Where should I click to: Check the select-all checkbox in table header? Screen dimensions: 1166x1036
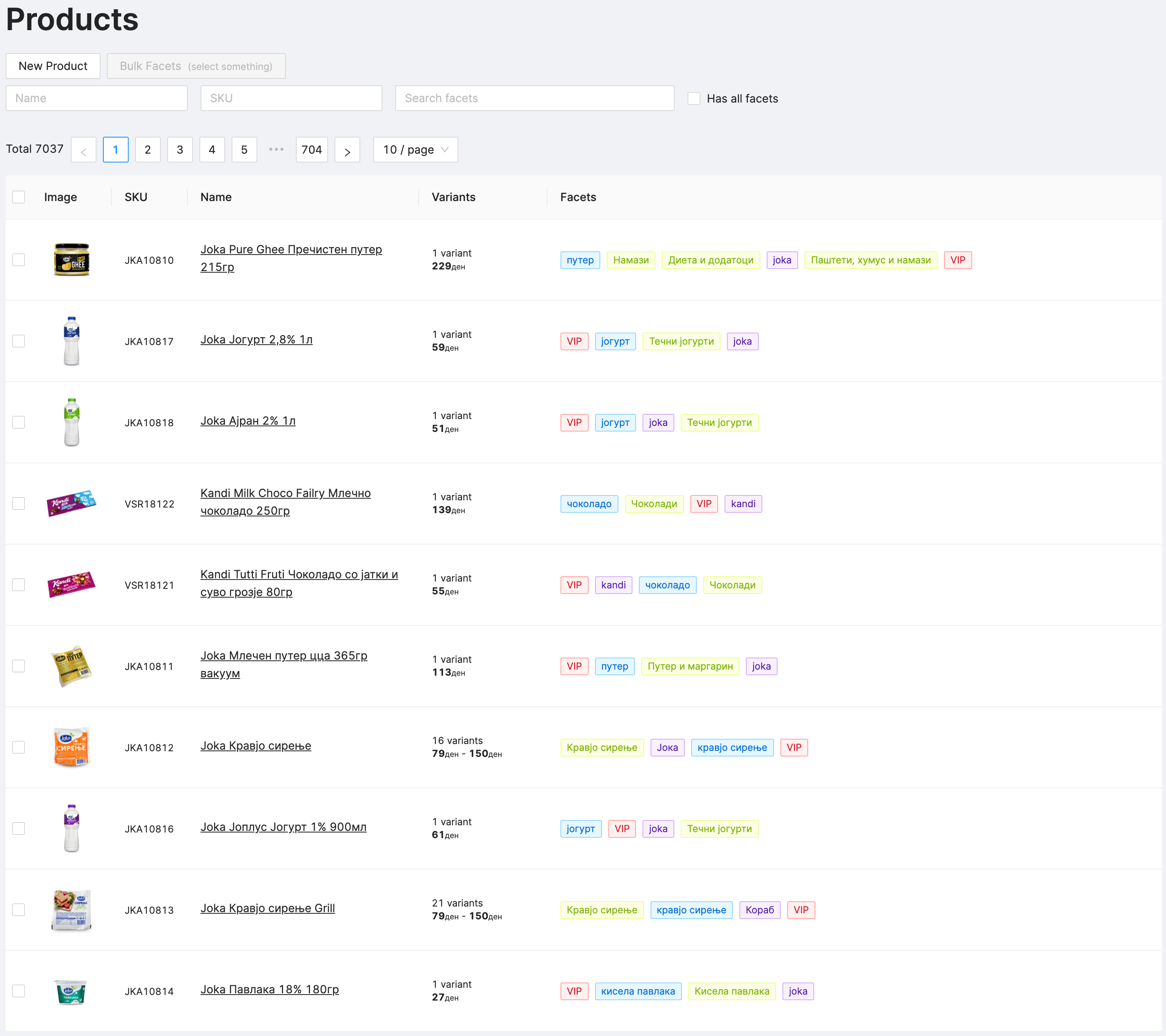[x=18, y=197]
